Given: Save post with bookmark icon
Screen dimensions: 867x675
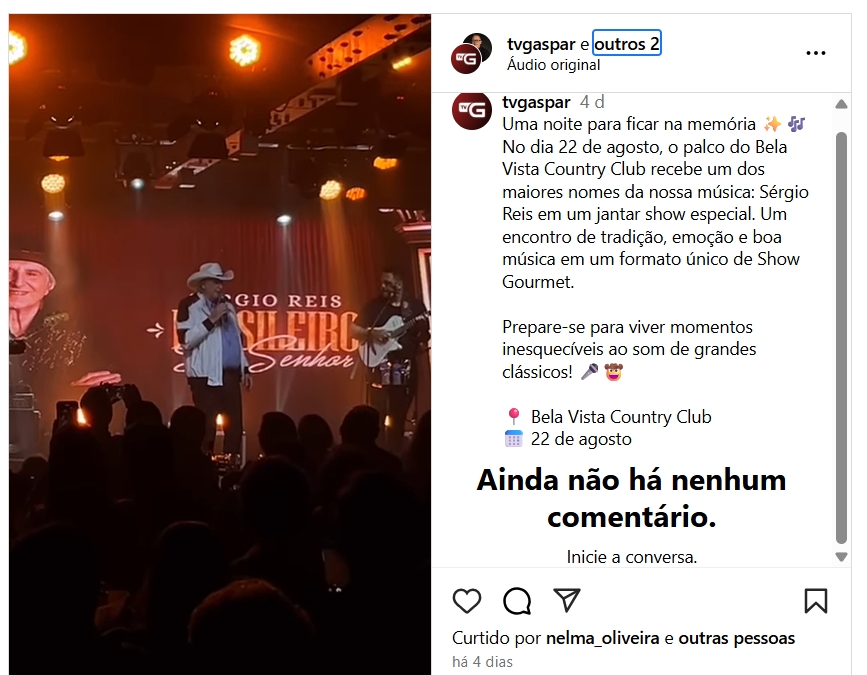Looking at the screenshot, I should point(816,601).
